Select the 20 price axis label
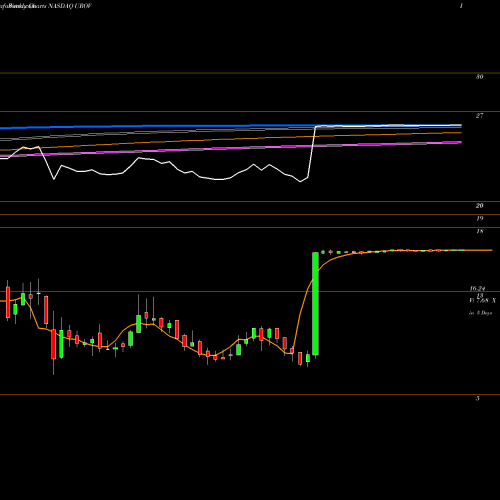This screenshot has width=500, height=500. (x=479, y=206)
